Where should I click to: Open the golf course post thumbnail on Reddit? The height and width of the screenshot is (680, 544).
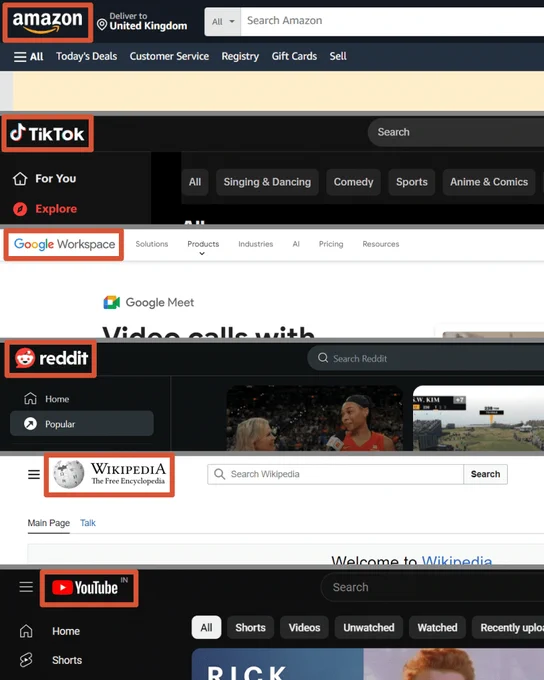point(478,418)
